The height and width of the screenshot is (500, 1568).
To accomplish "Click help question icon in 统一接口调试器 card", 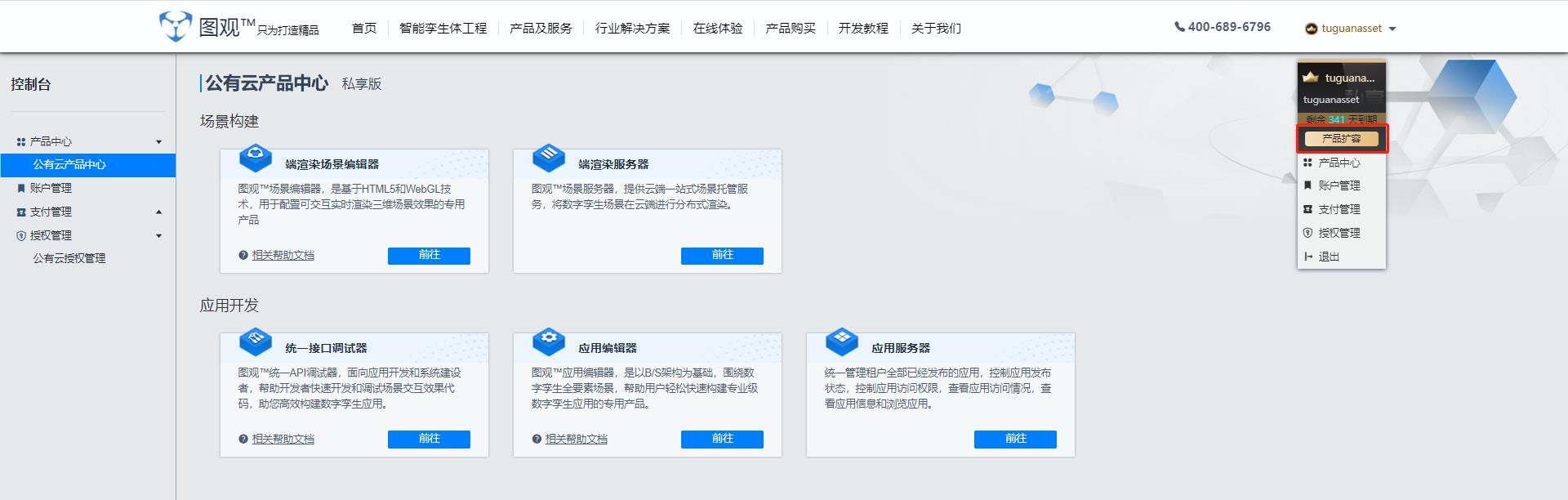I will coord(243,439).
